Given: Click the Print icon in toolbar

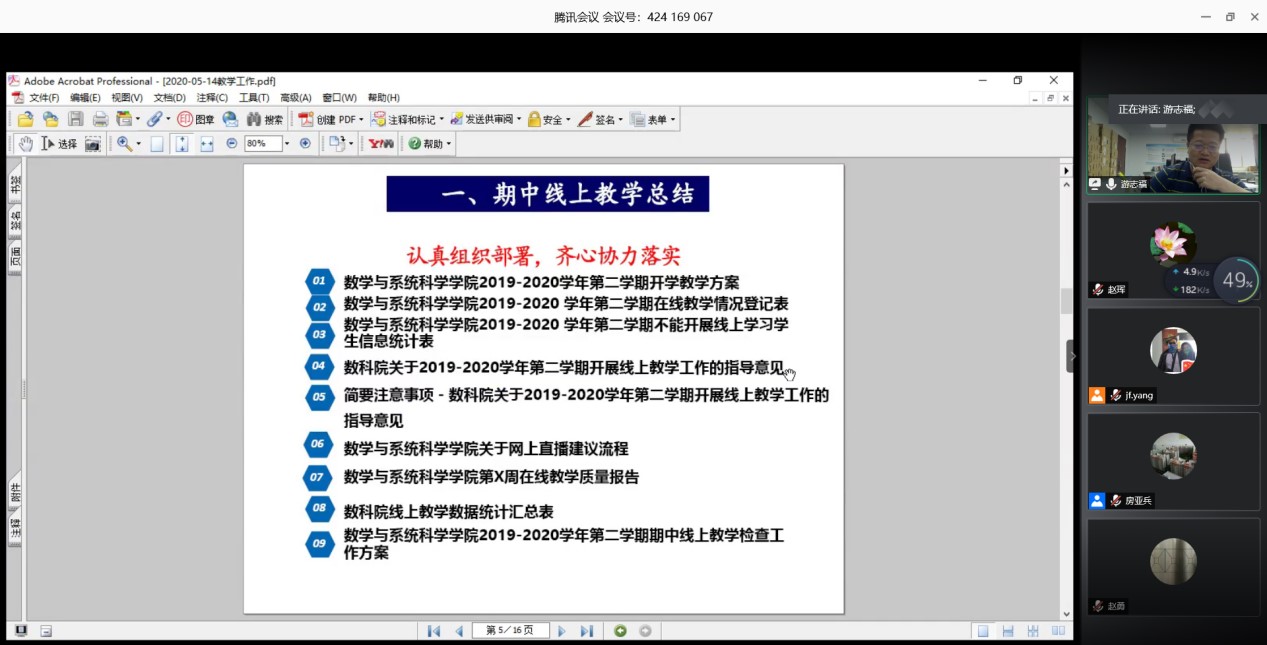Looking at the screenshot, I should [100, 119].
